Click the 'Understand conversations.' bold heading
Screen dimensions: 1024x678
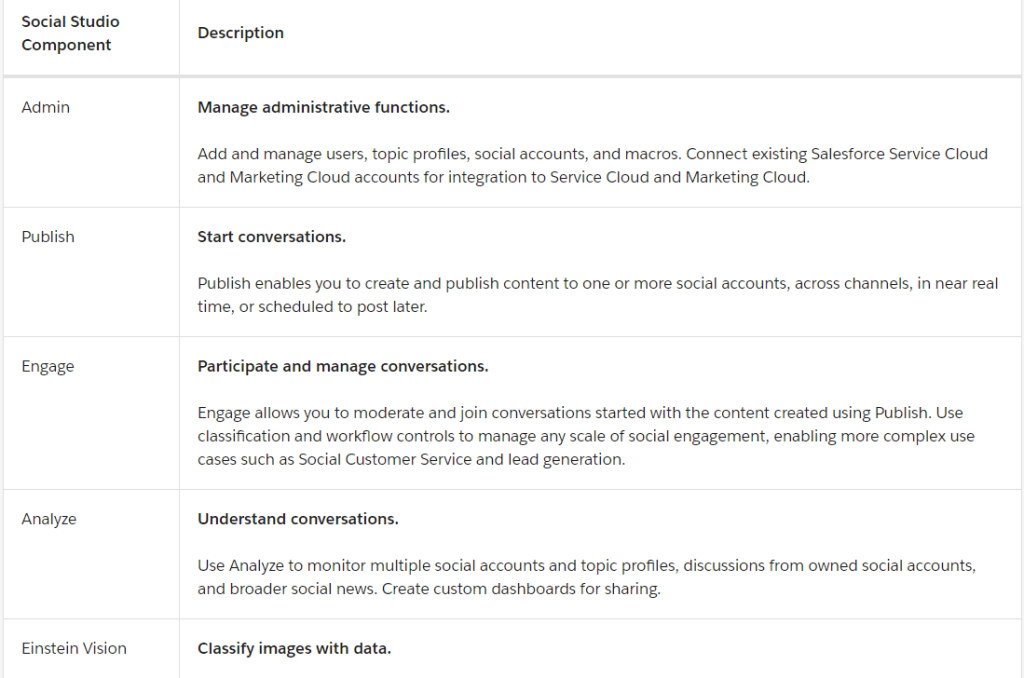point(298,519)
